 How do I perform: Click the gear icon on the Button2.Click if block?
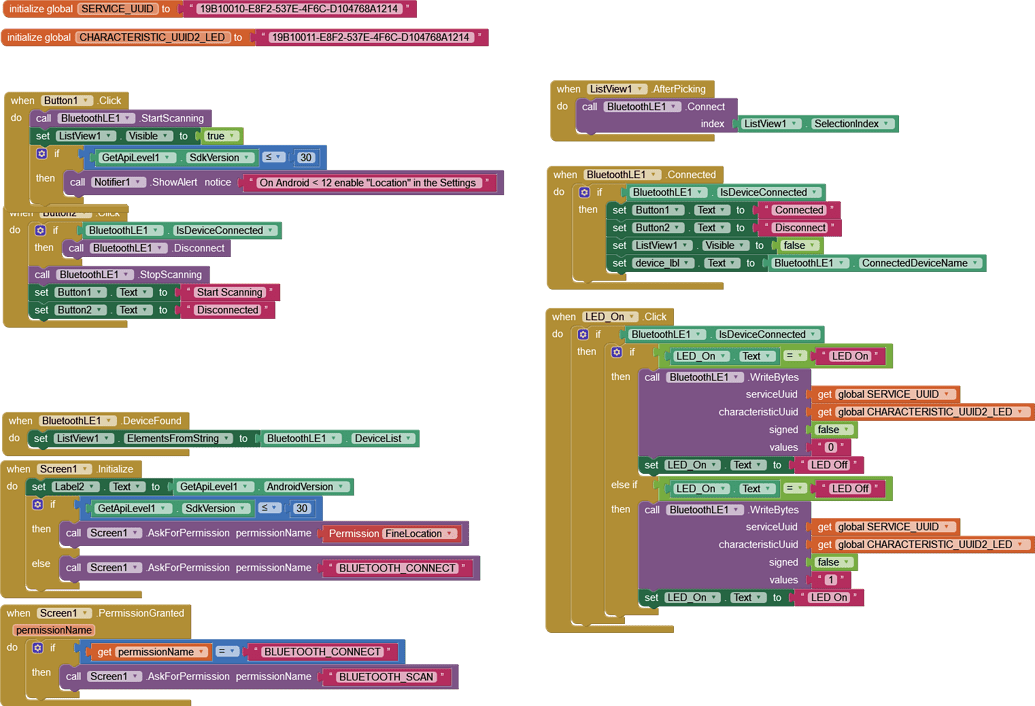click(41, 230)
